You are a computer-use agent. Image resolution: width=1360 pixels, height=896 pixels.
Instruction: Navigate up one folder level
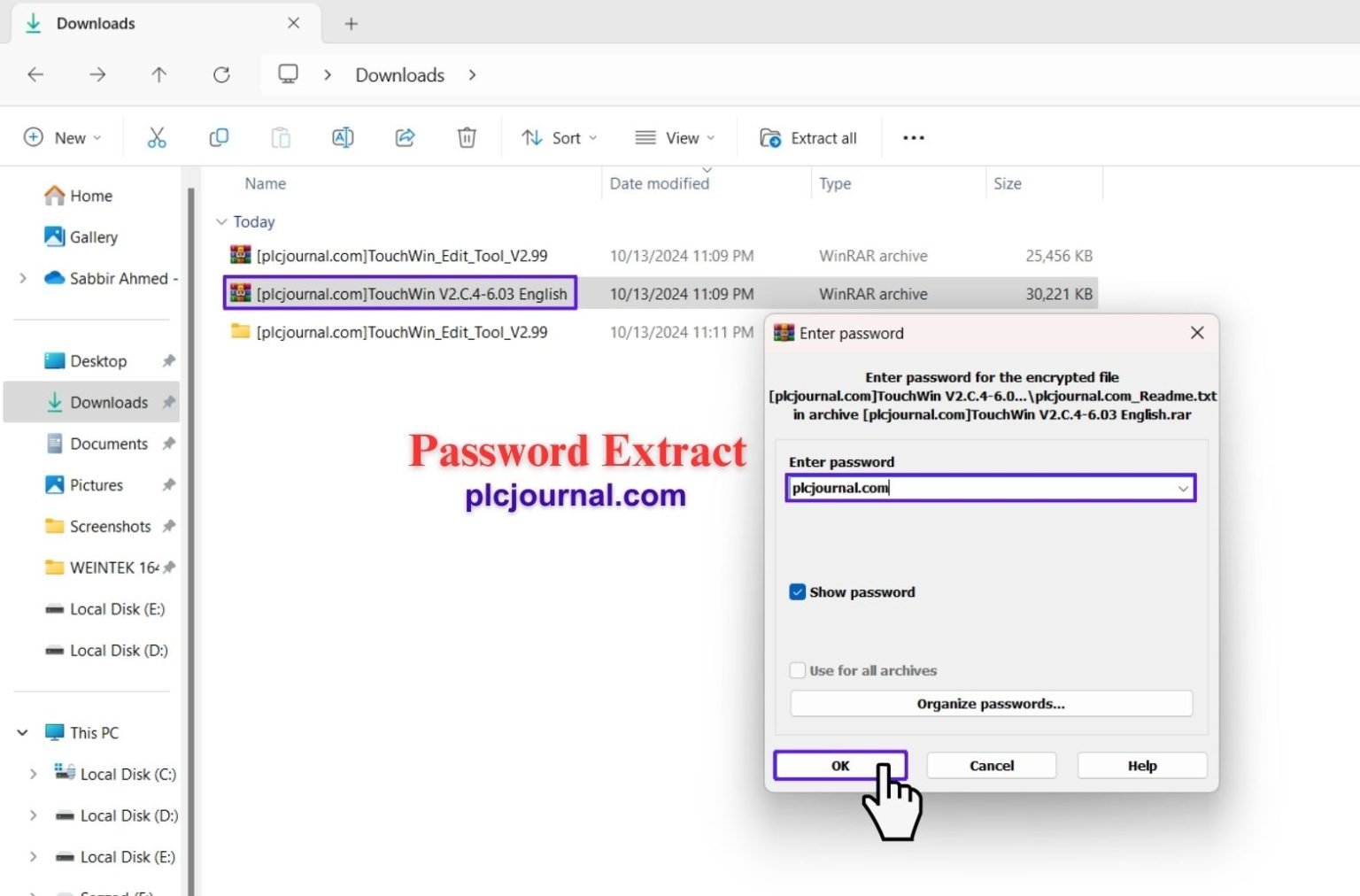point(159,74)
